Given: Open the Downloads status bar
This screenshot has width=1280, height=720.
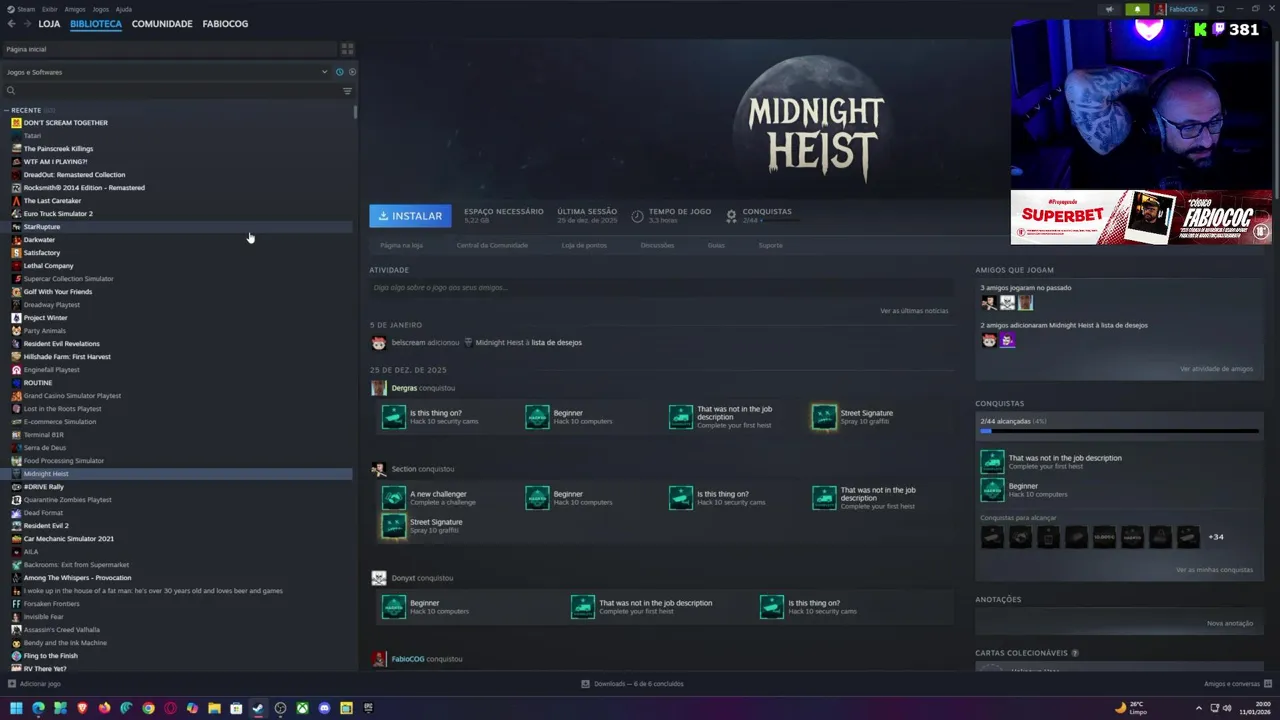Looking at the screenshot, I should pos(633,684).
